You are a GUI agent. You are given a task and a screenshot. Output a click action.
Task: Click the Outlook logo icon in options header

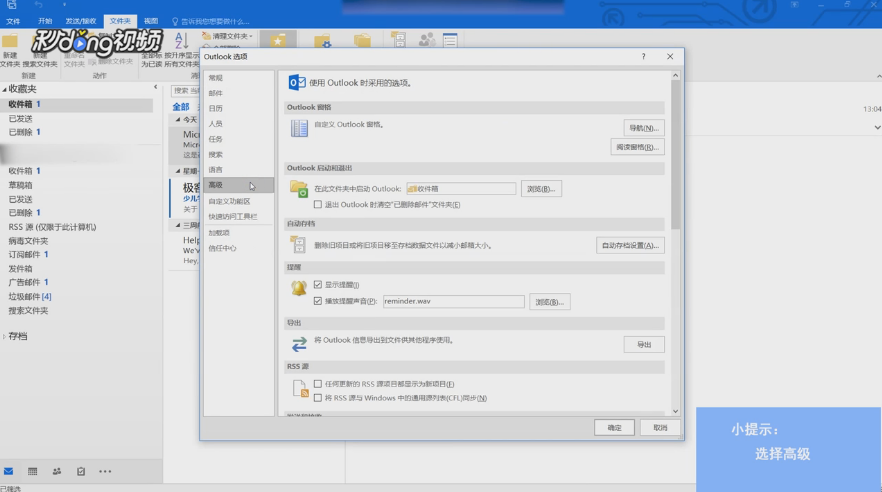[297, 83]
